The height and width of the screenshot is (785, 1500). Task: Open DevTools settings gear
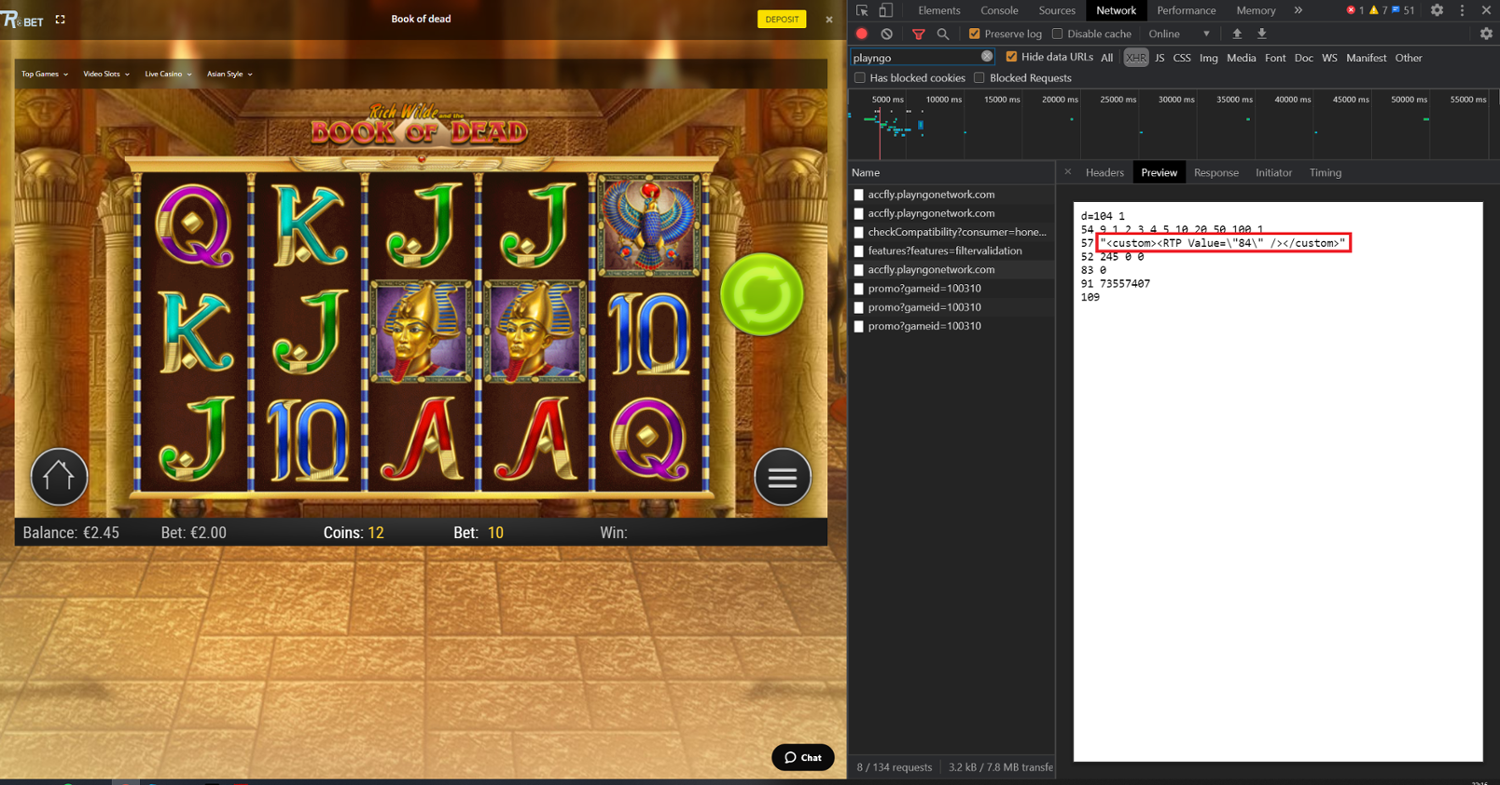pyautogui.click(x=1436, y=11)
